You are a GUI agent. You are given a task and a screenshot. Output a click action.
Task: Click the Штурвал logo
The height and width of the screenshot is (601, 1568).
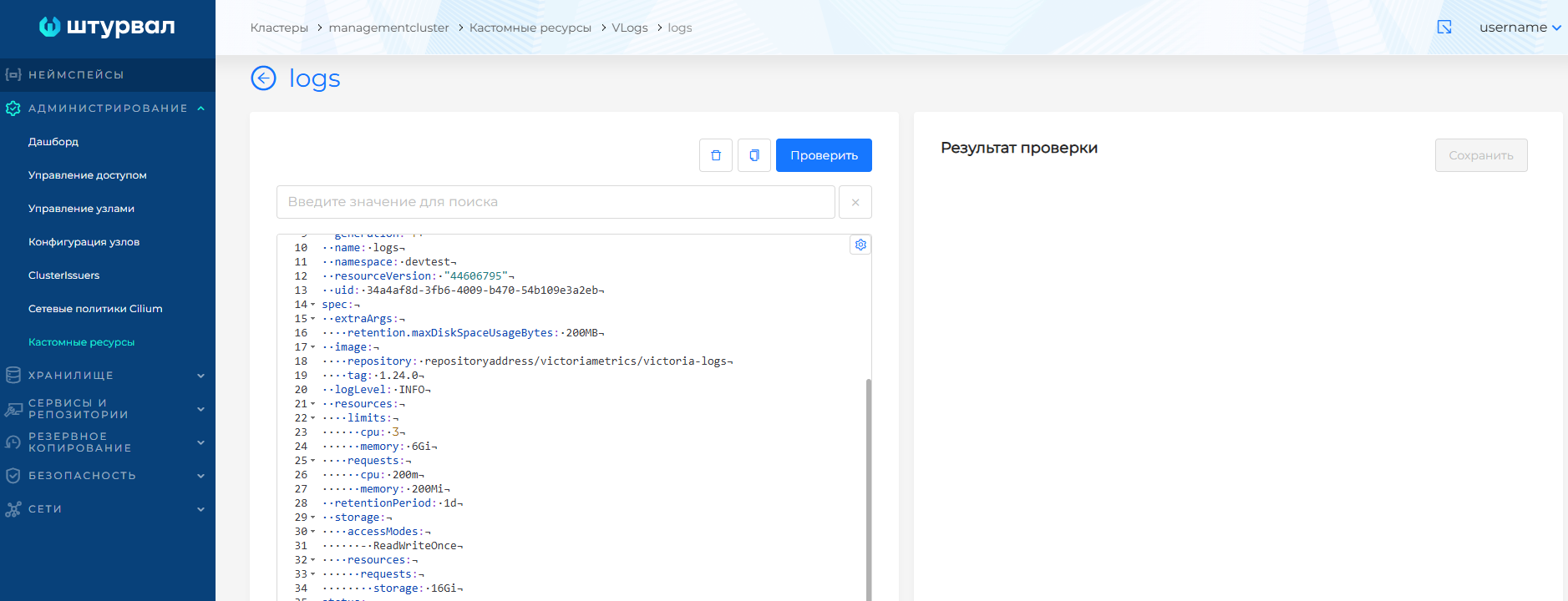coord(107,27)
